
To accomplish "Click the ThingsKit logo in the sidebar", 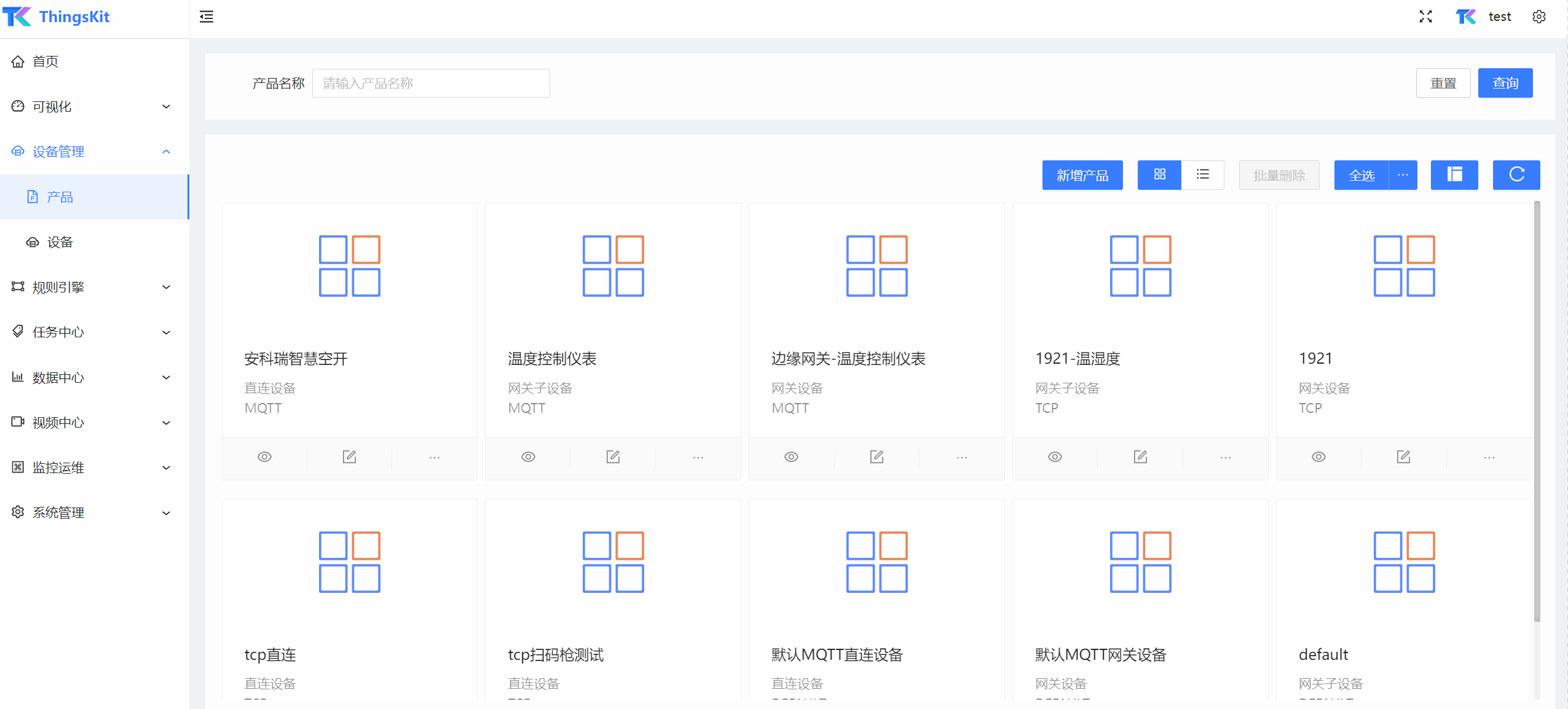I will [57, 17].
